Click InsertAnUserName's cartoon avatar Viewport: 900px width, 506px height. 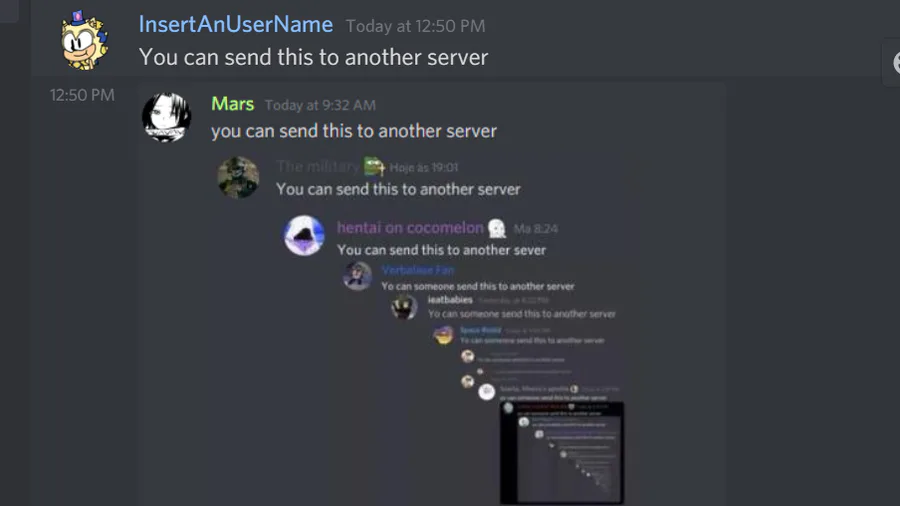click(84, 41)
